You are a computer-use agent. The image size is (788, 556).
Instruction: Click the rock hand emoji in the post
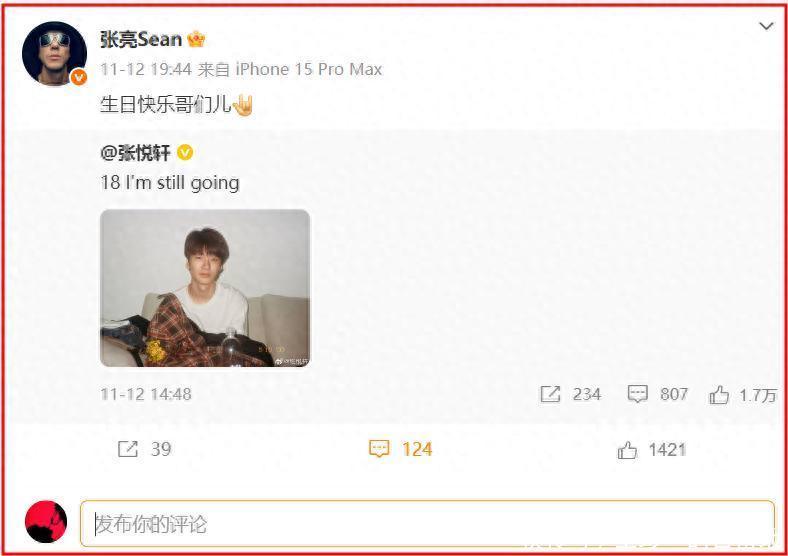click(x=243, y=105)
